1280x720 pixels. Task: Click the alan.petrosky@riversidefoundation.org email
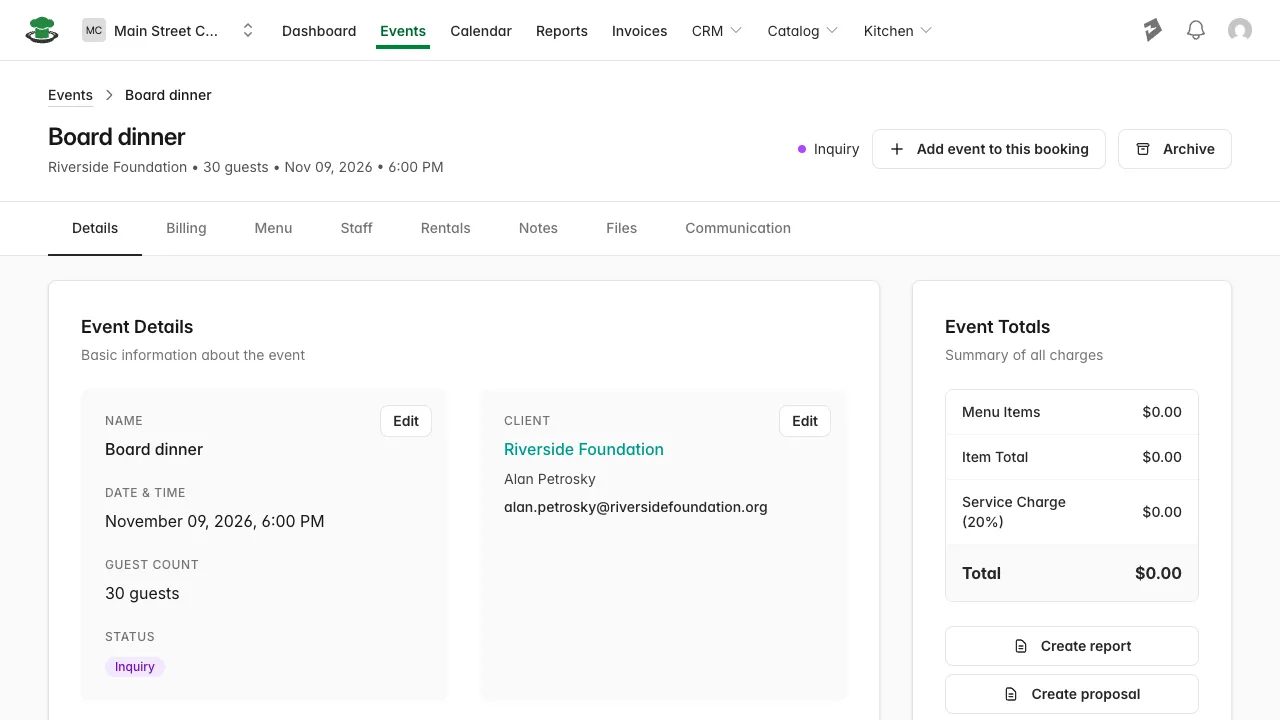[636, 507]
